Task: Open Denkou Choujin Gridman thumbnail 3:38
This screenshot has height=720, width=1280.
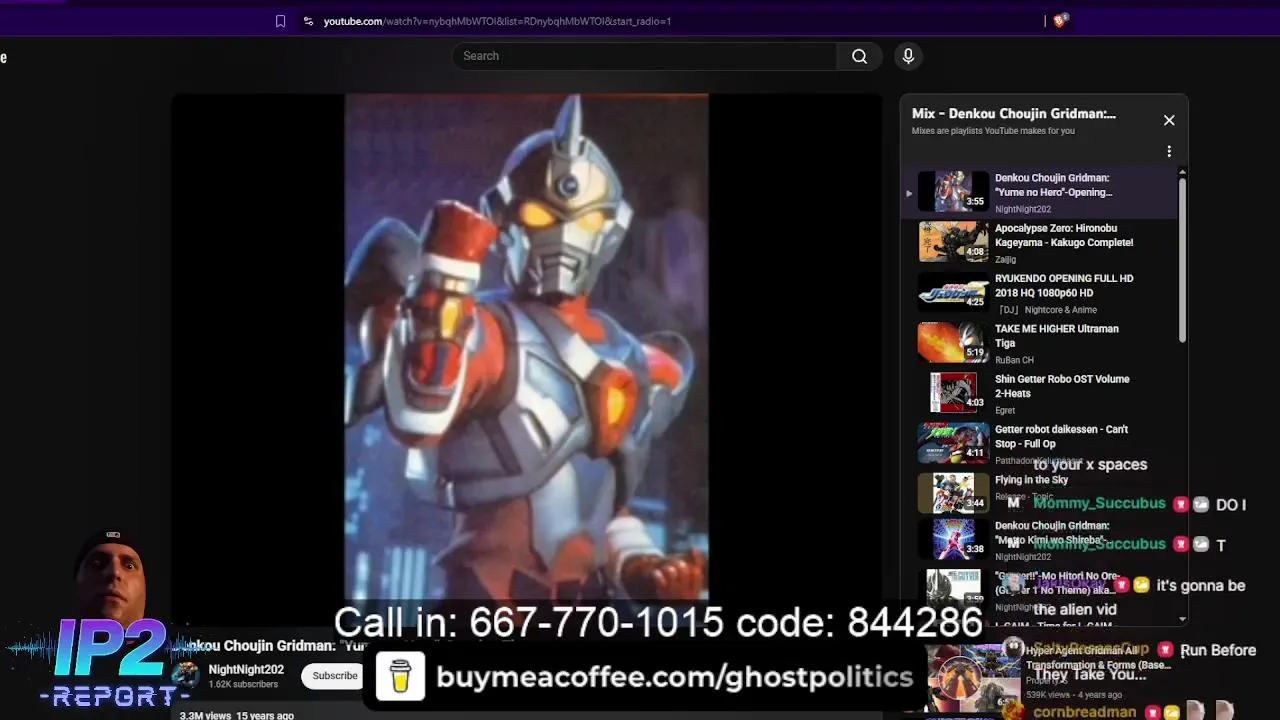Action: pos(953,540)
